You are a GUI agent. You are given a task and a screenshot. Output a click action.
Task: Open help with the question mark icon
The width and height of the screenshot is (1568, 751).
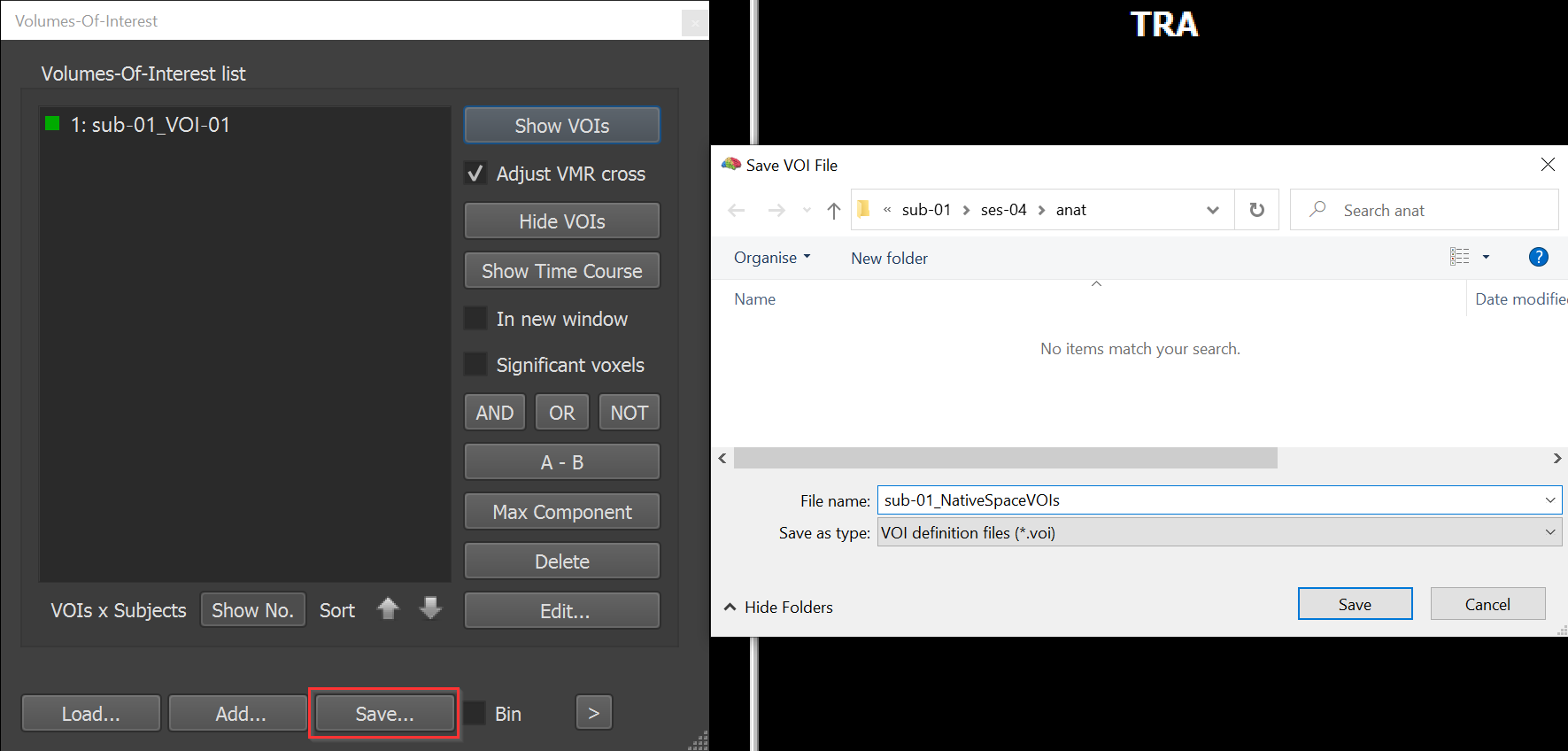1539,257
